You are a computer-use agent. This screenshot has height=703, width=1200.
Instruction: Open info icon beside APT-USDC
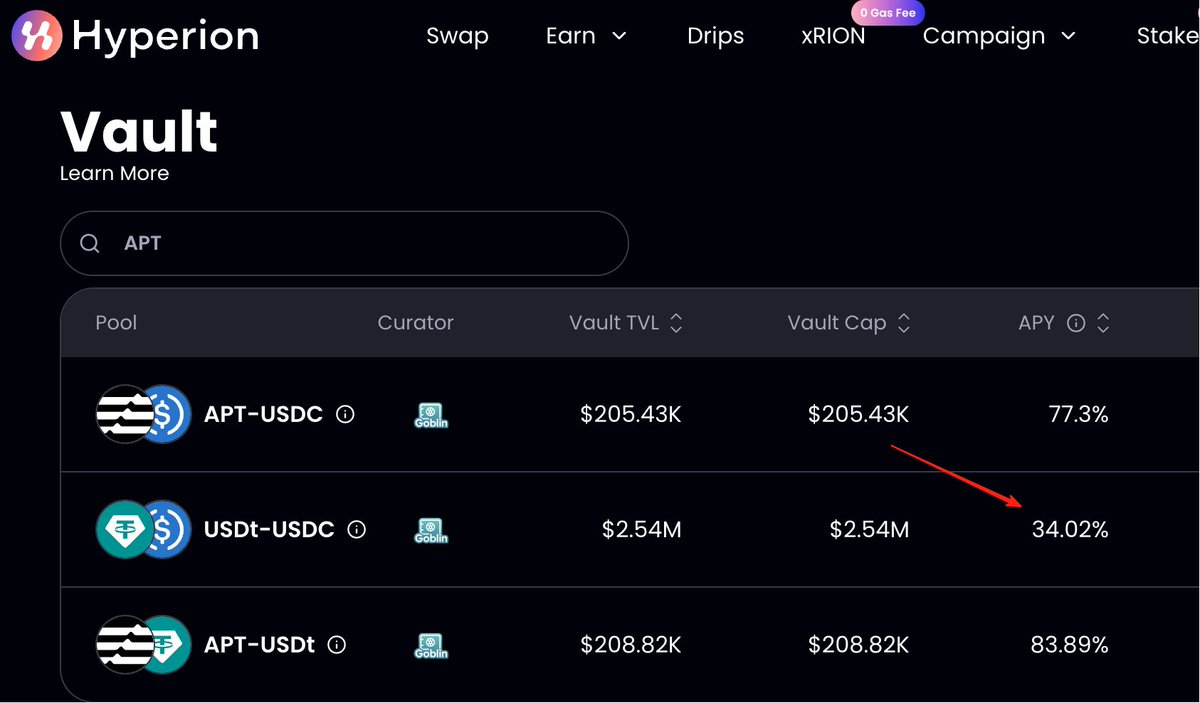point(345,414)
